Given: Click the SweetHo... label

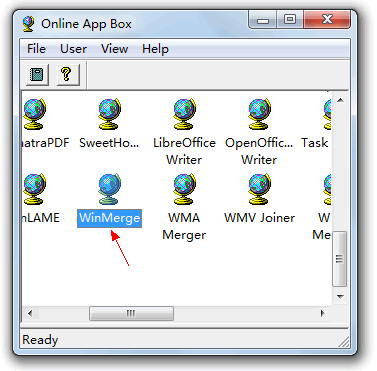Looking at the screenshot, I should click(x=109, y=143).
